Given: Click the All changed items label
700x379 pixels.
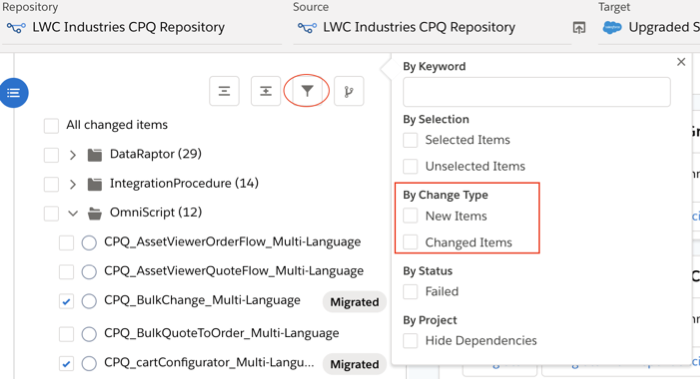Looking at the screenshot, I should (117, 125).
